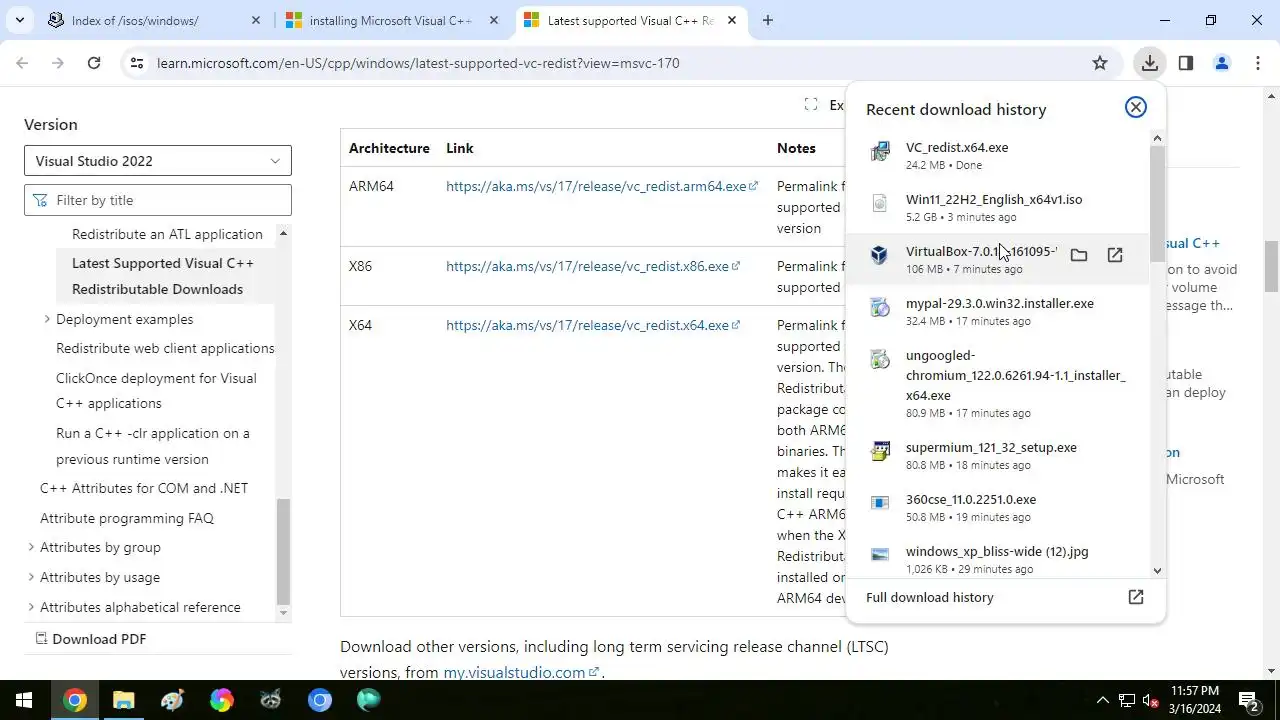This screenshot has width=1280, height=720.
Task: Focus the Filter by title field
Action: tap(158, 200)
